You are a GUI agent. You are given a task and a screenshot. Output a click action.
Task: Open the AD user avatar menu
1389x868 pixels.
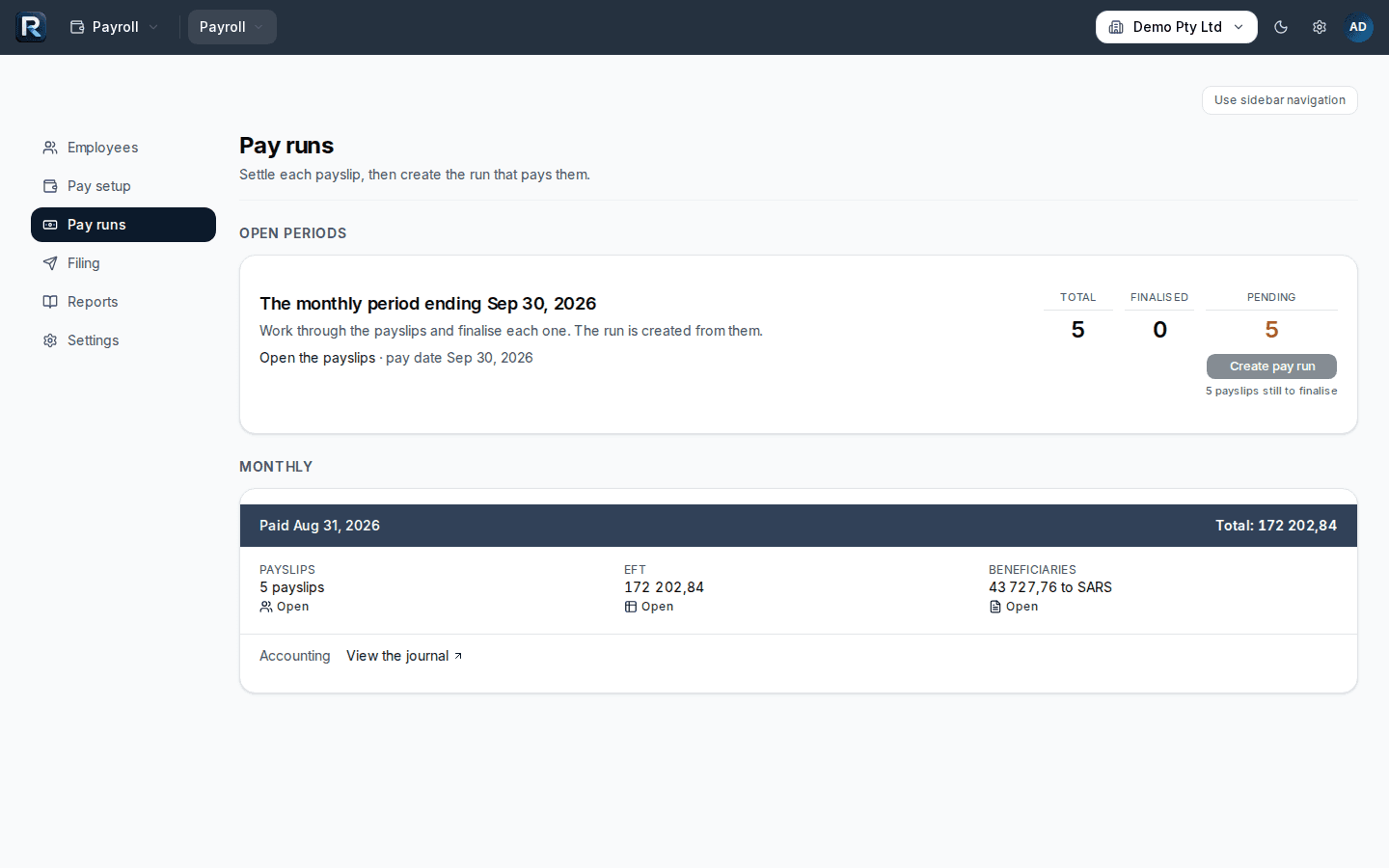(1358, 27)
